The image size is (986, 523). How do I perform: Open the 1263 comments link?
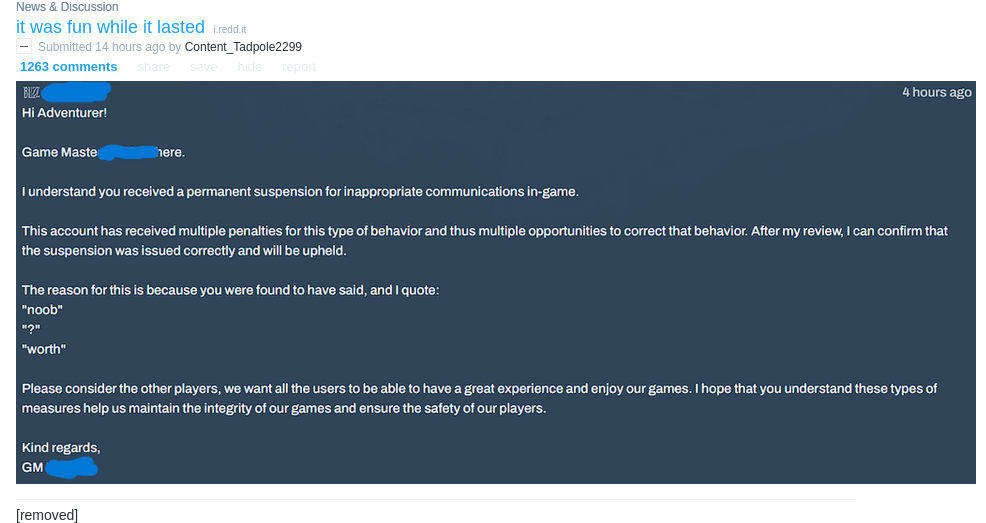coord(69,67)
